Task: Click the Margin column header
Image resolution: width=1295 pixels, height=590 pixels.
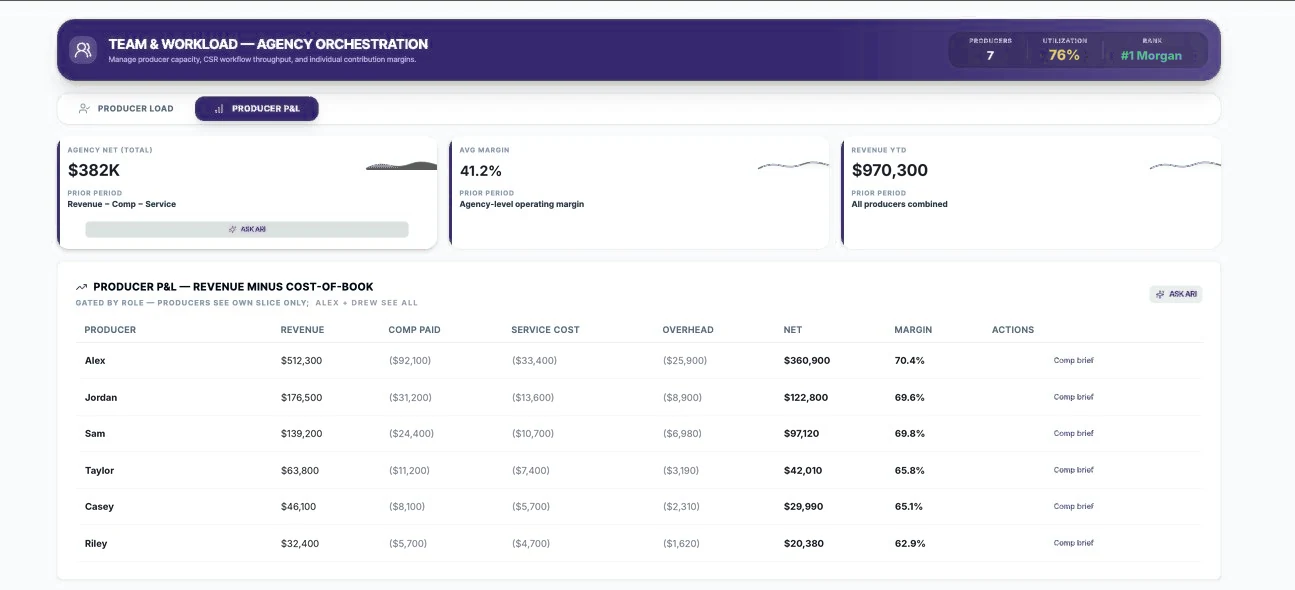Action: [913, 330]
